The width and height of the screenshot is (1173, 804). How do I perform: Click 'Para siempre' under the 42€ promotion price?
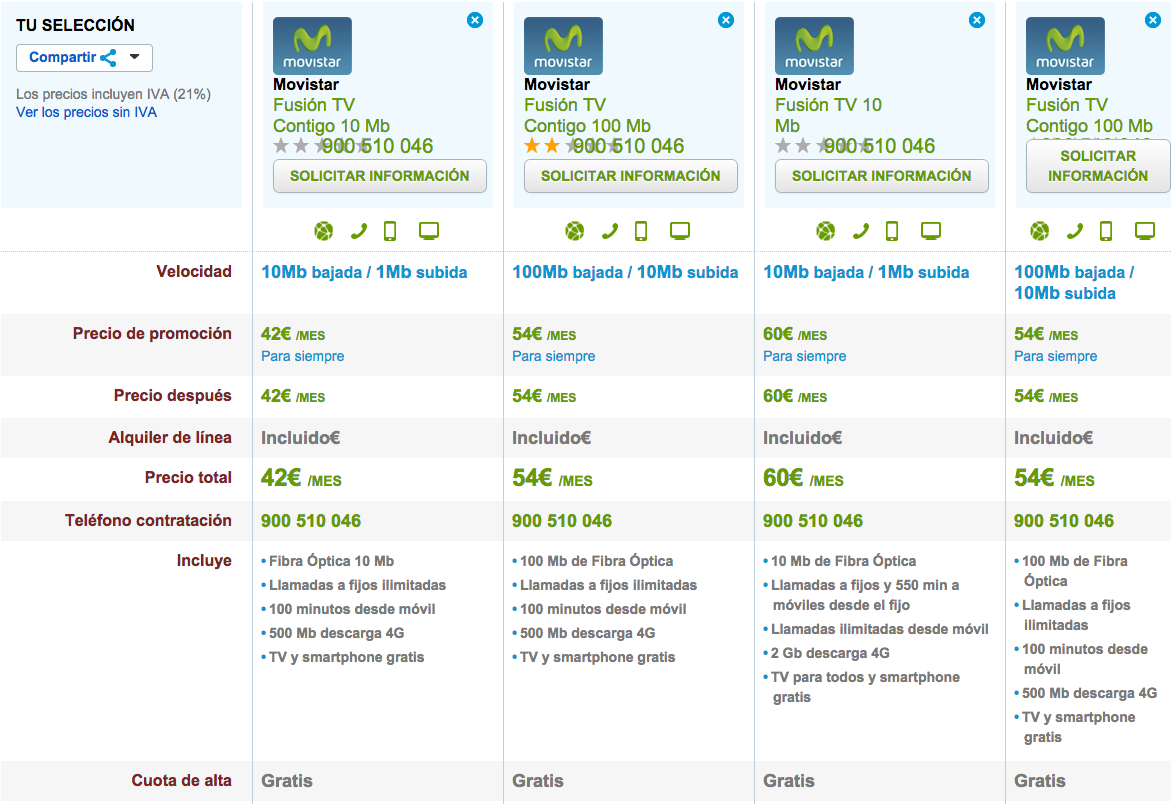pos(303,357)
